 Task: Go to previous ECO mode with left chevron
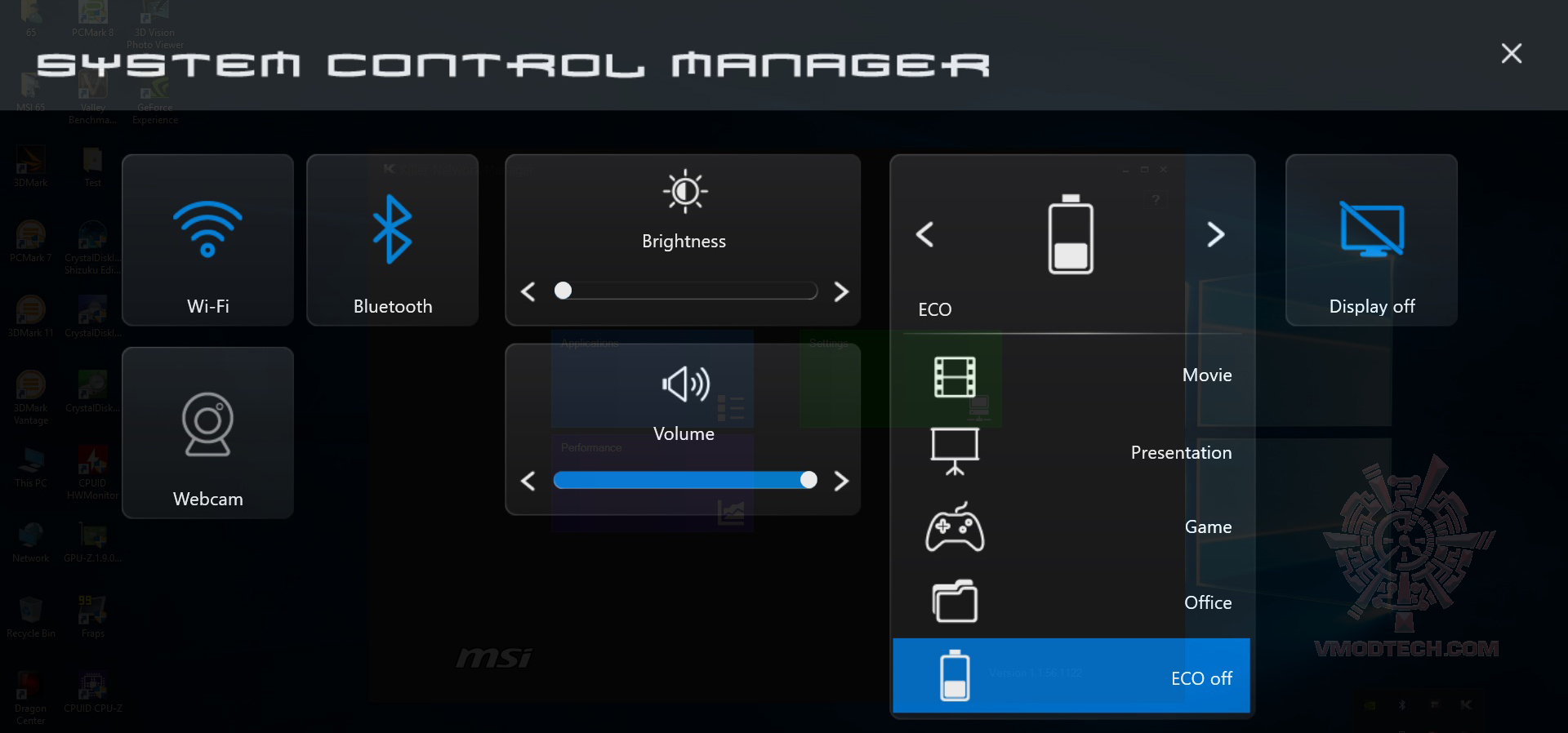[924, 235]
